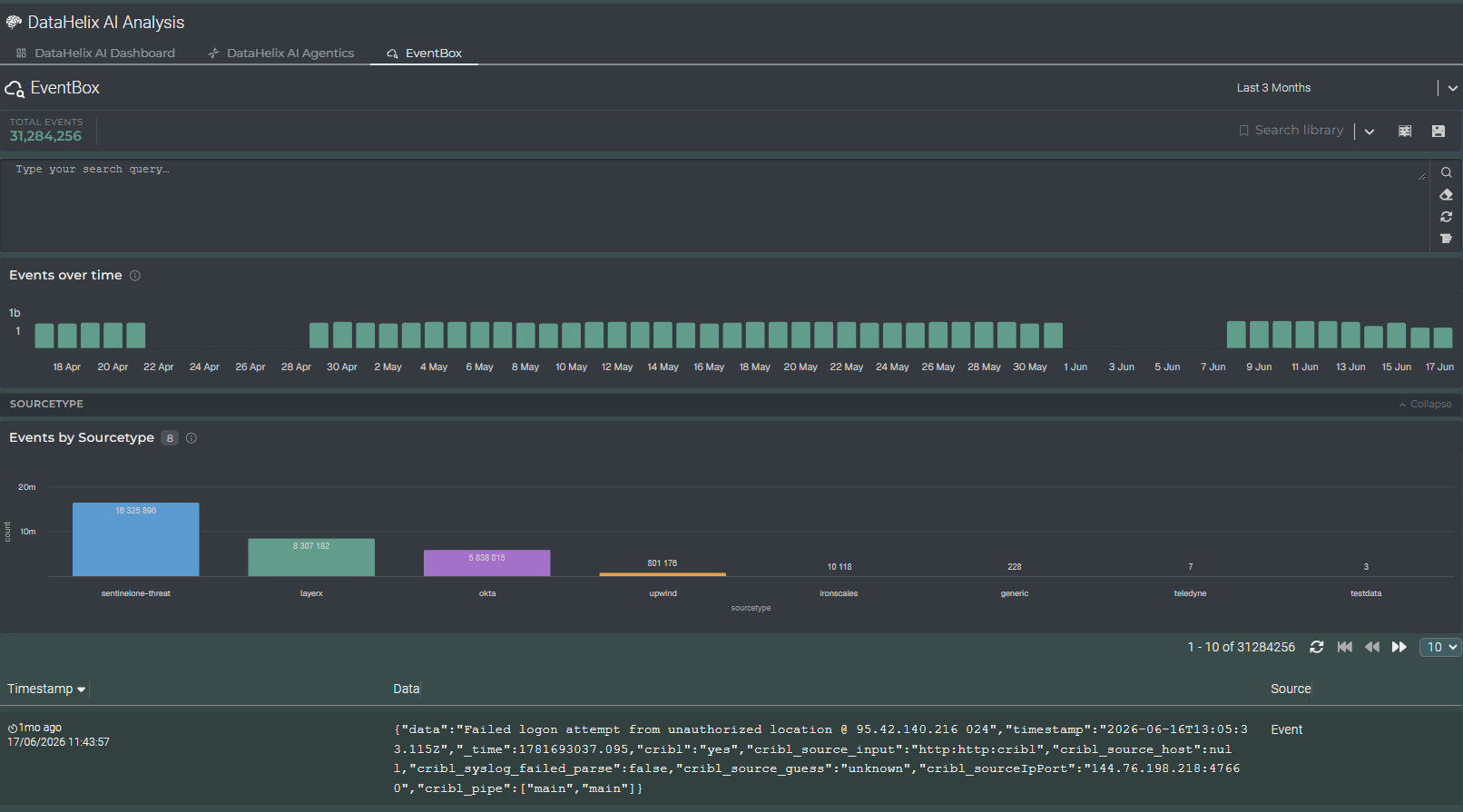Go to the next results page
The height and width of the screenshot is (812, 1463).
pyautogui.click(x=1399, y=647)
